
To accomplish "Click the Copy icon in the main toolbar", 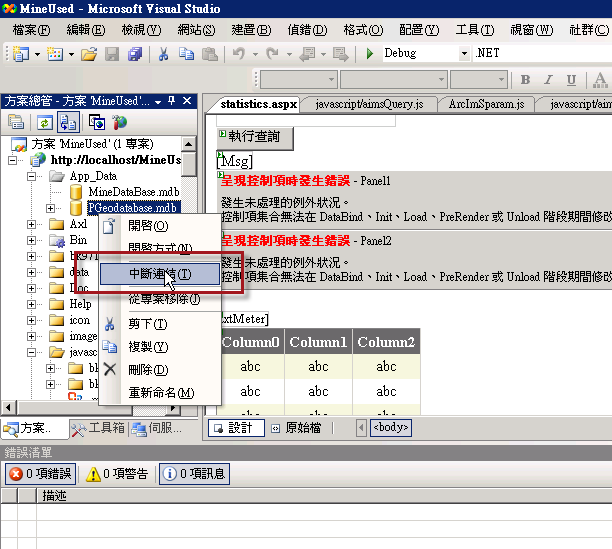I will coord(186,54).
